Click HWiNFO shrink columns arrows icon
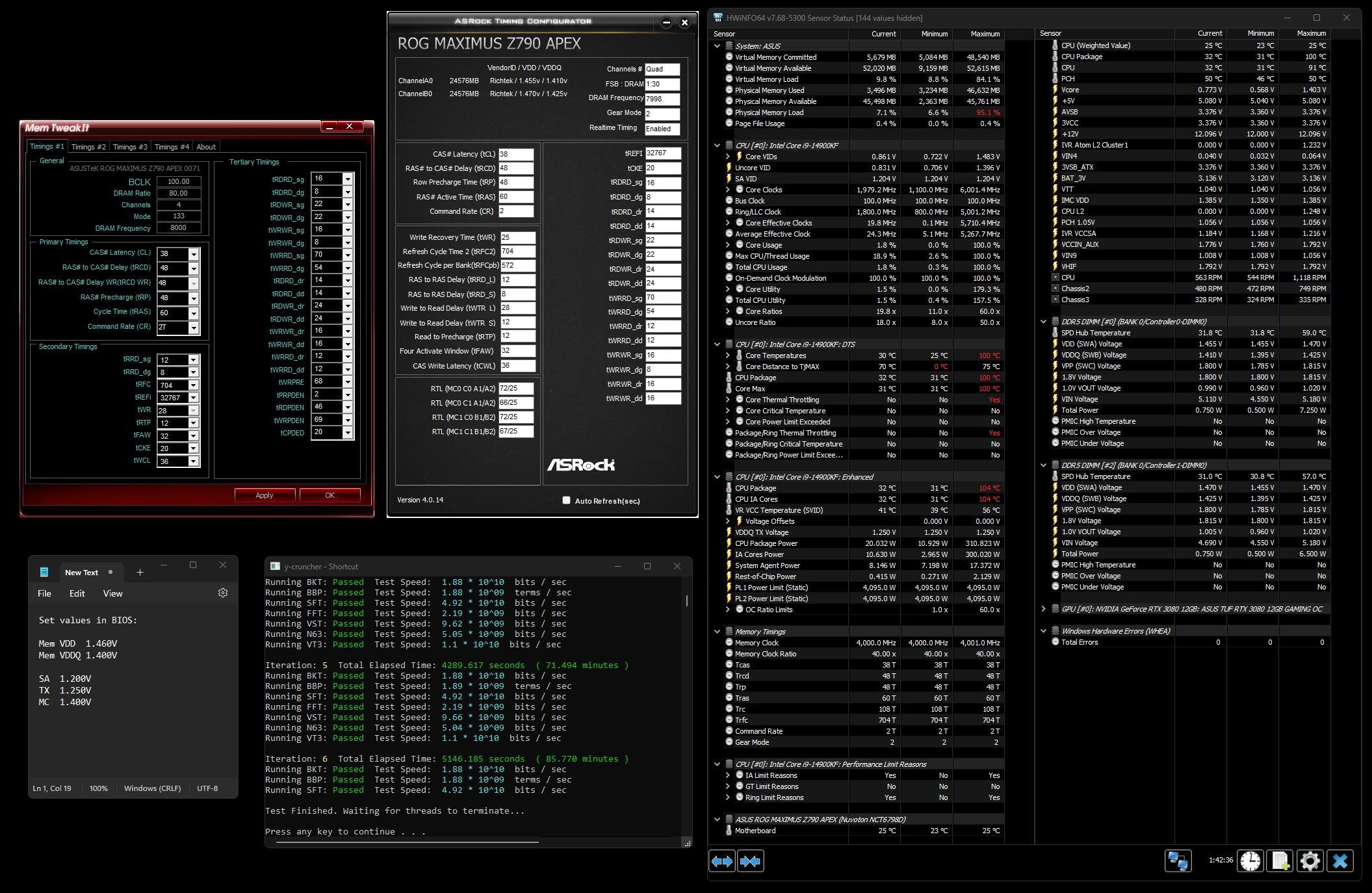The image size is (1372, 893). pyautogui.click(x=750, y=861)
